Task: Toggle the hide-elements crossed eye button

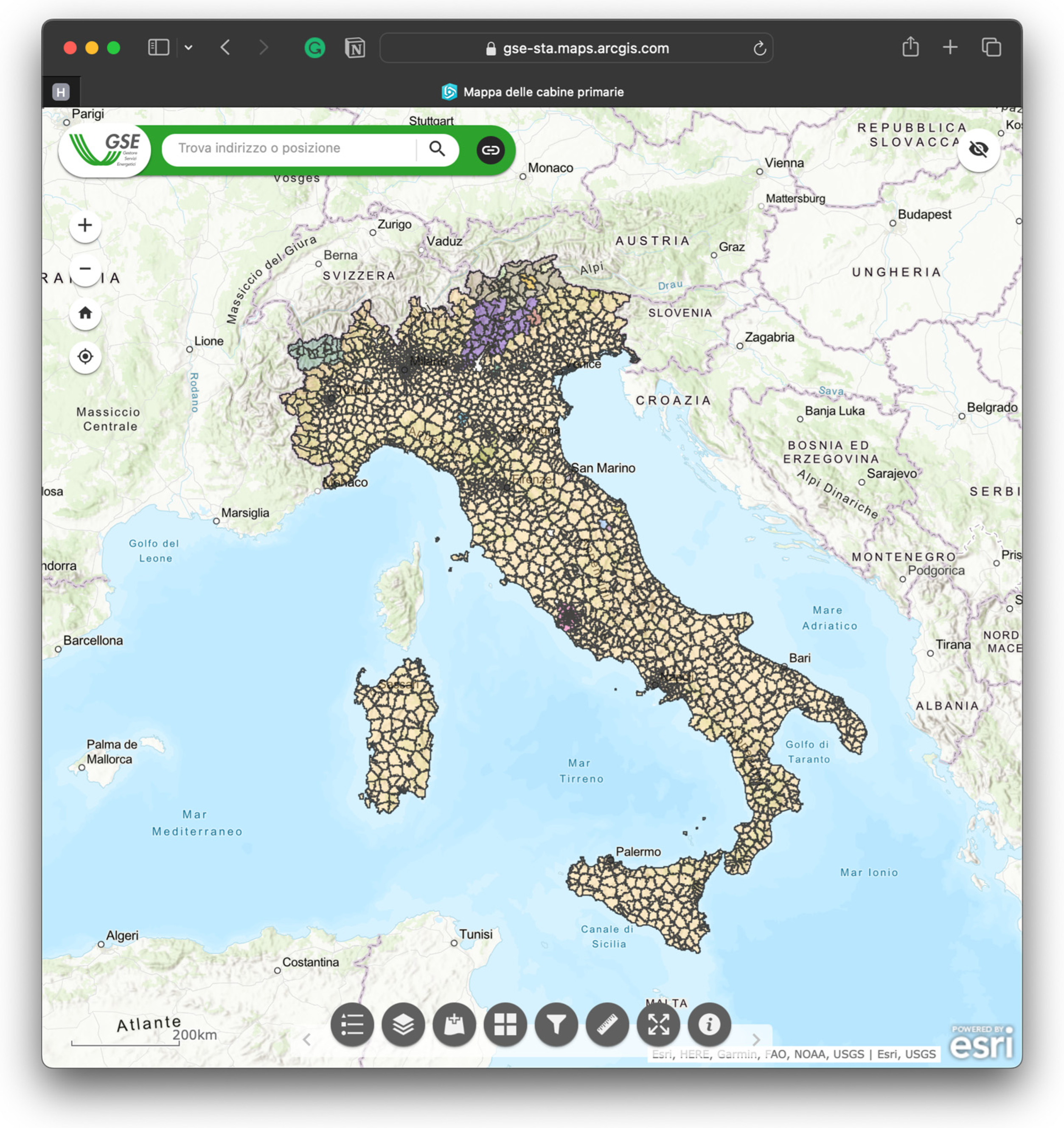Action: click(x=978, y=150)
